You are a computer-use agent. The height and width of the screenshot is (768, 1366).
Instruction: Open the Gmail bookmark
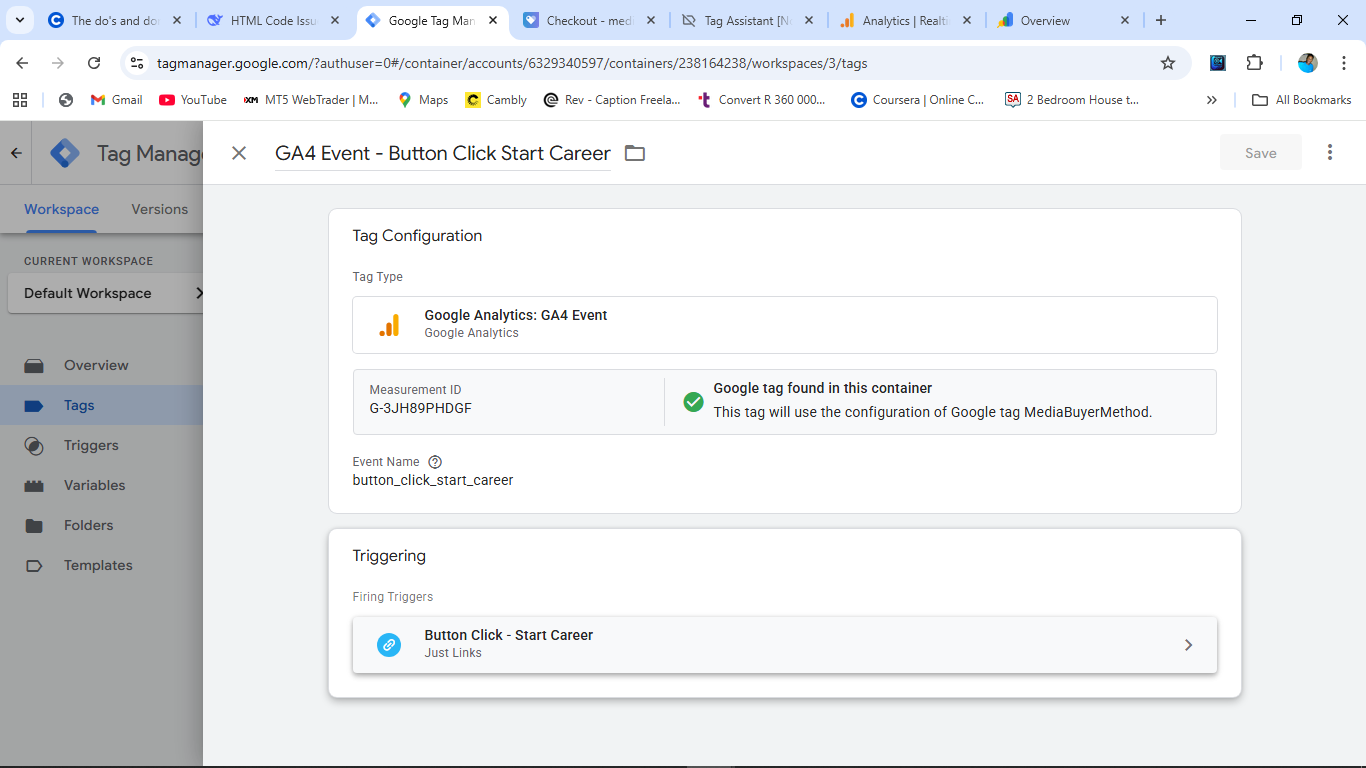(x=116, y=100)
